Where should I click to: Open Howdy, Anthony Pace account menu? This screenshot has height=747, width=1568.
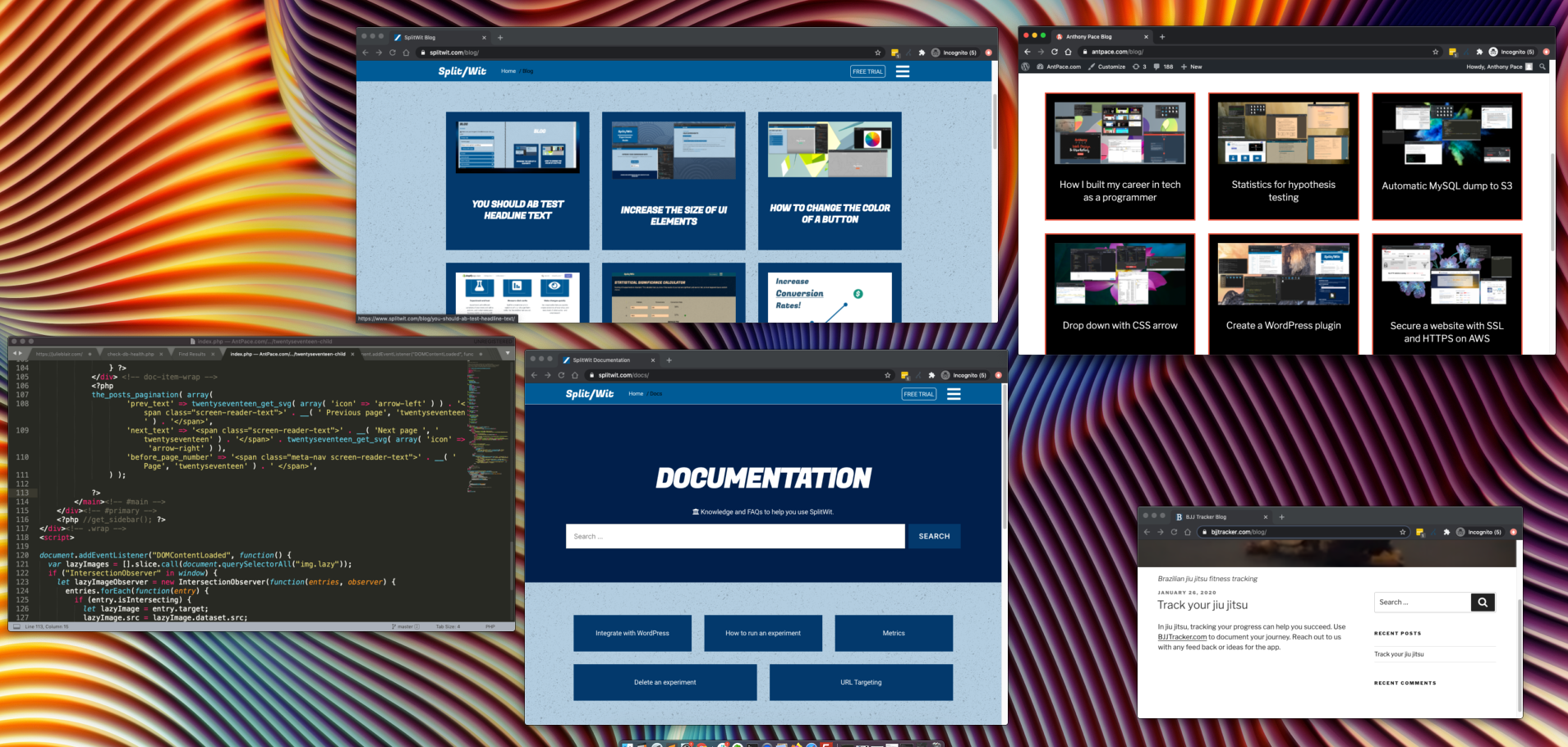point(1499,66)
